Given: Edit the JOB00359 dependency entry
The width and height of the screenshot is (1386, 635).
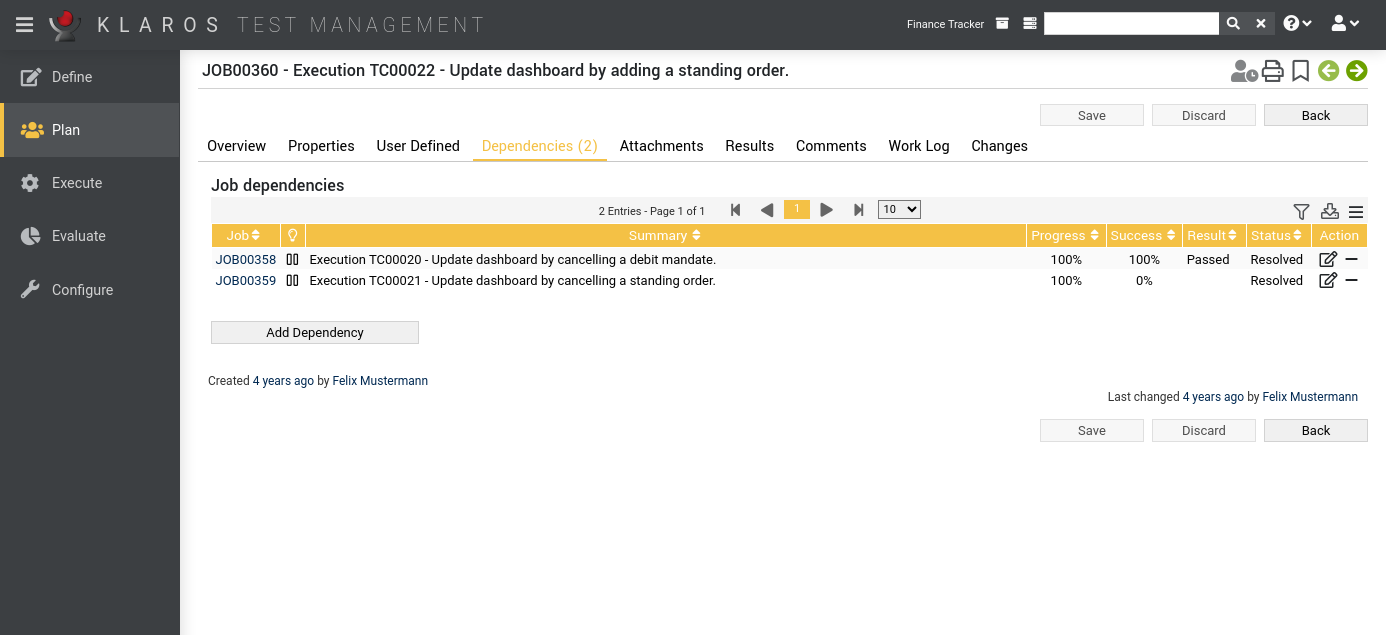Looking at the screenshot, I should [1327, 280].
